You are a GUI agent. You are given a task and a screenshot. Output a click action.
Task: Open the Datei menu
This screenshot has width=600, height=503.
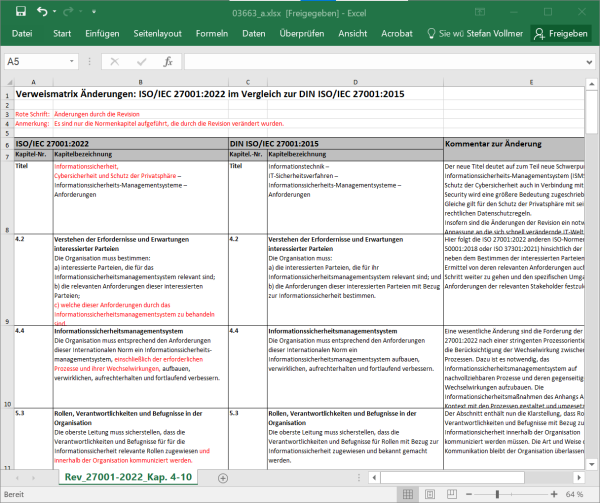[22, 34]
